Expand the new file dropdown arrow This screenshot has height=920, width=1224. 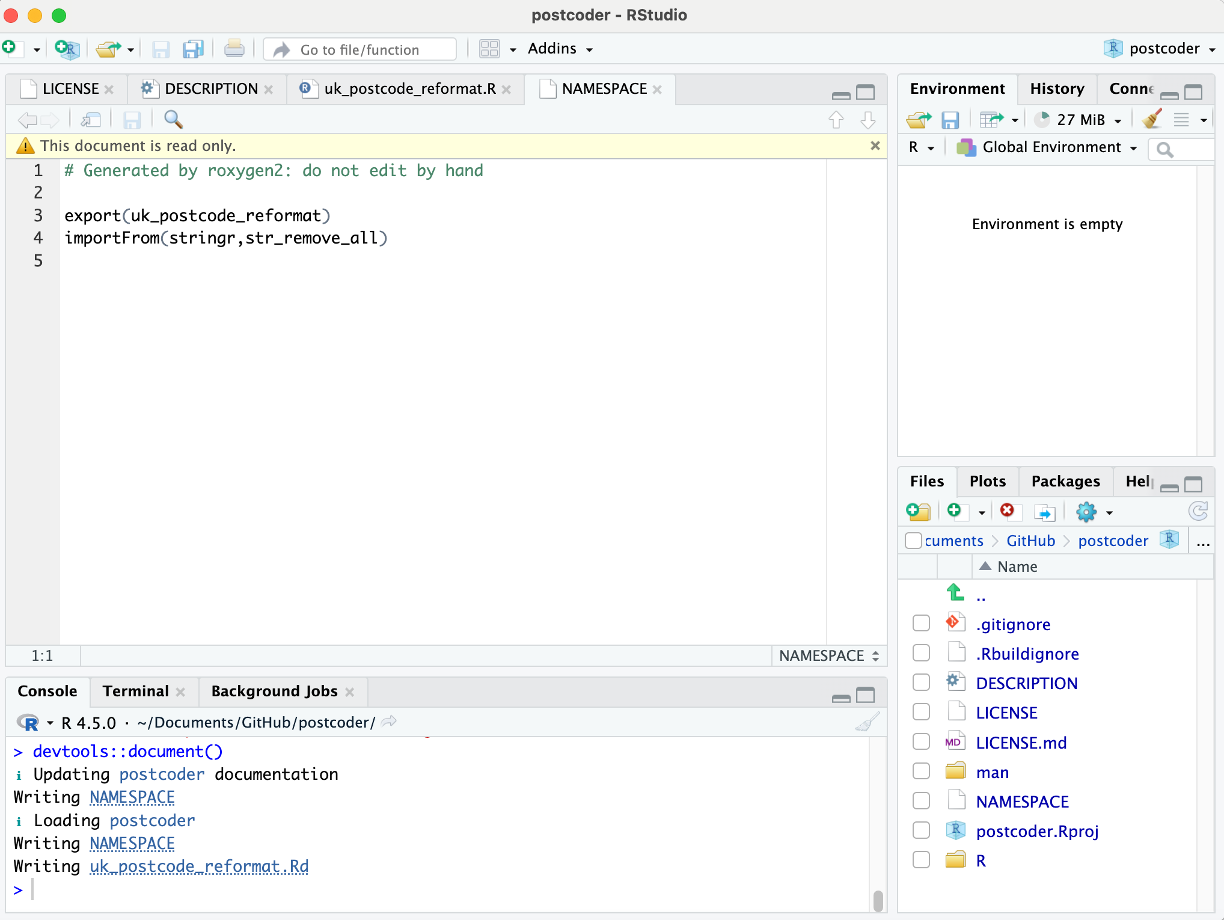point(37,49)
